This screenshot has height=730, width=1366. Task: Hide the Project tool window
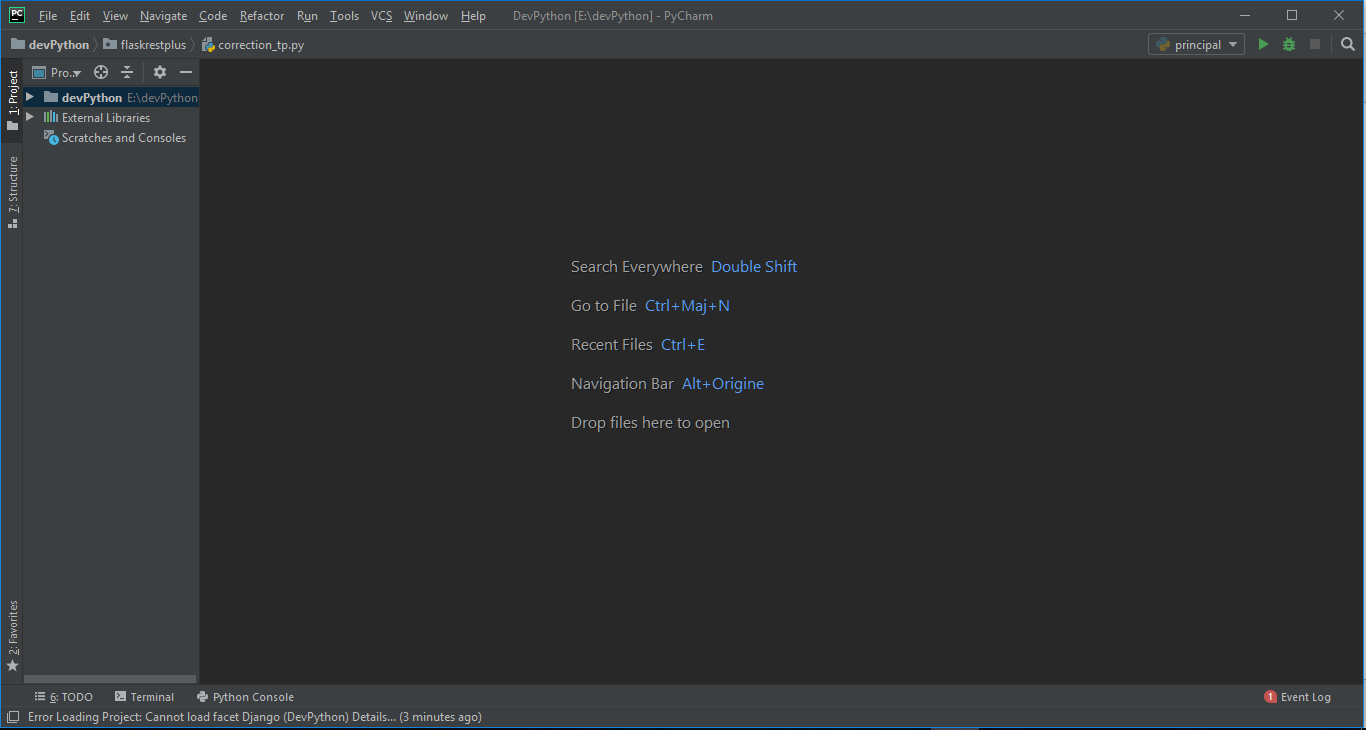click(x=186, y=72)
